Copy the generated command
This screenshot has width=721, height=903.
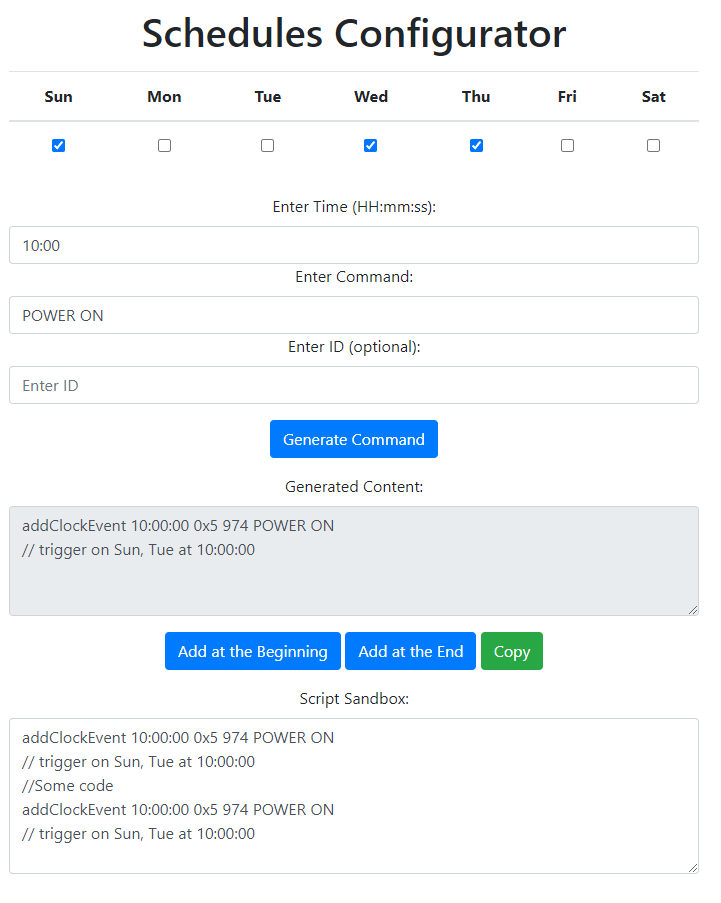click(511, 651)
